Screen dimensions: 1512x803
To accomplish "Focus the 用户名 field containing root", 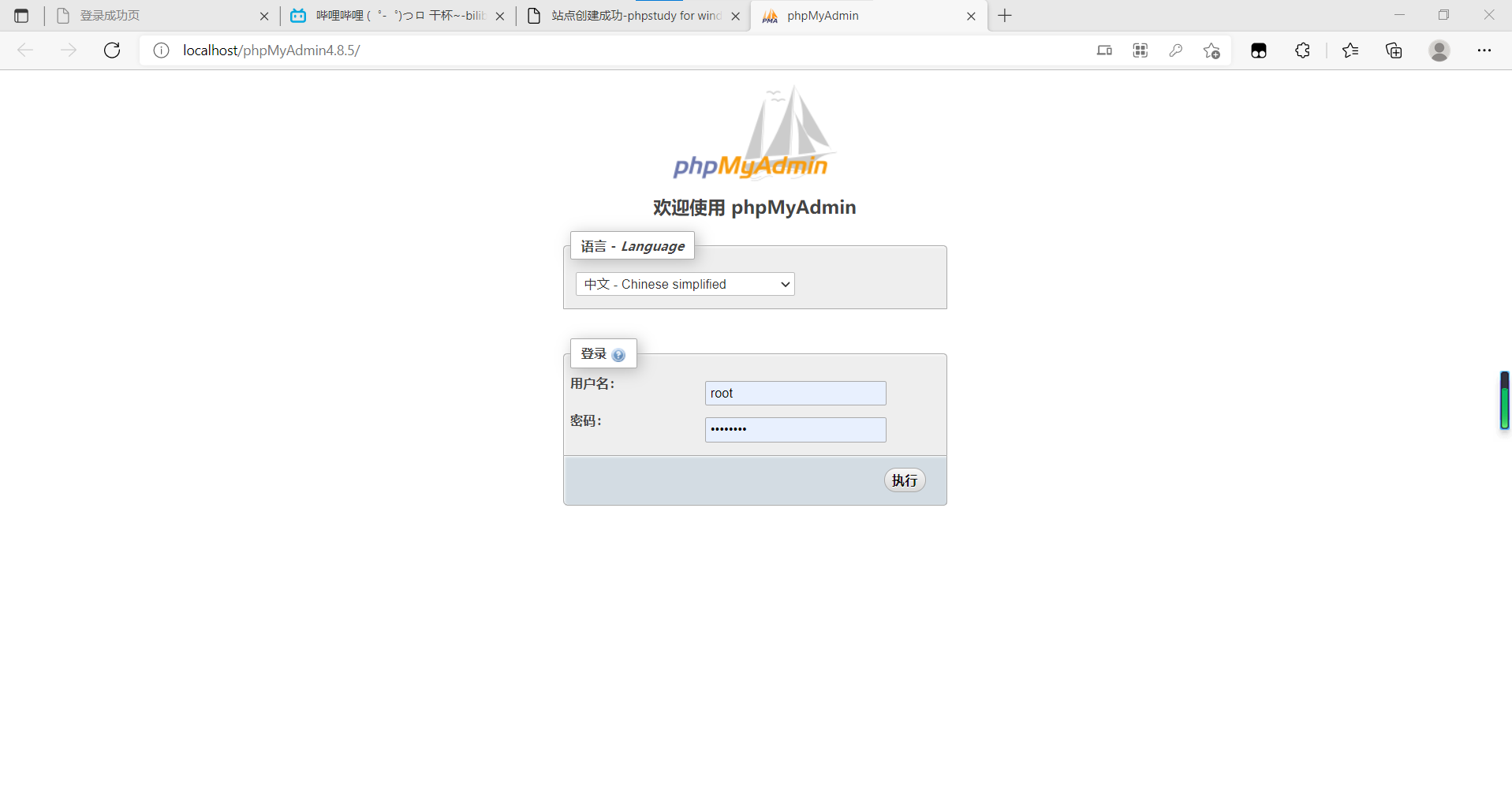I will coord(796,393).
